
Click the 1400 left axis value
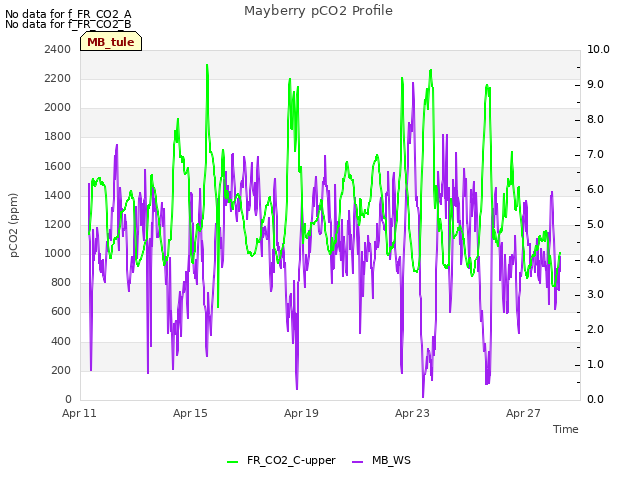point(58,195)
